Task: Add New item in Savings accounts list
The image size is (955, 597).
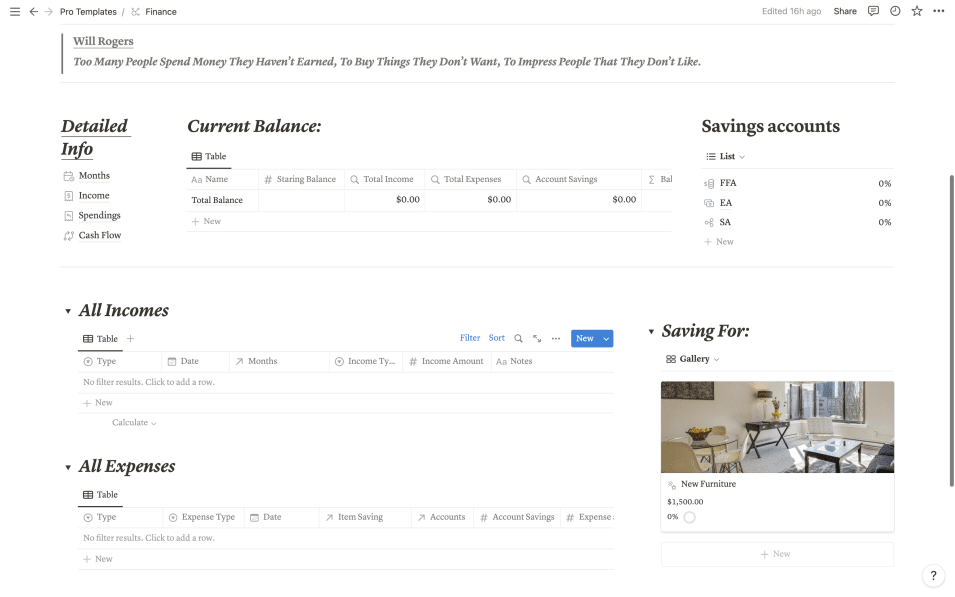Action: (797, 242)
